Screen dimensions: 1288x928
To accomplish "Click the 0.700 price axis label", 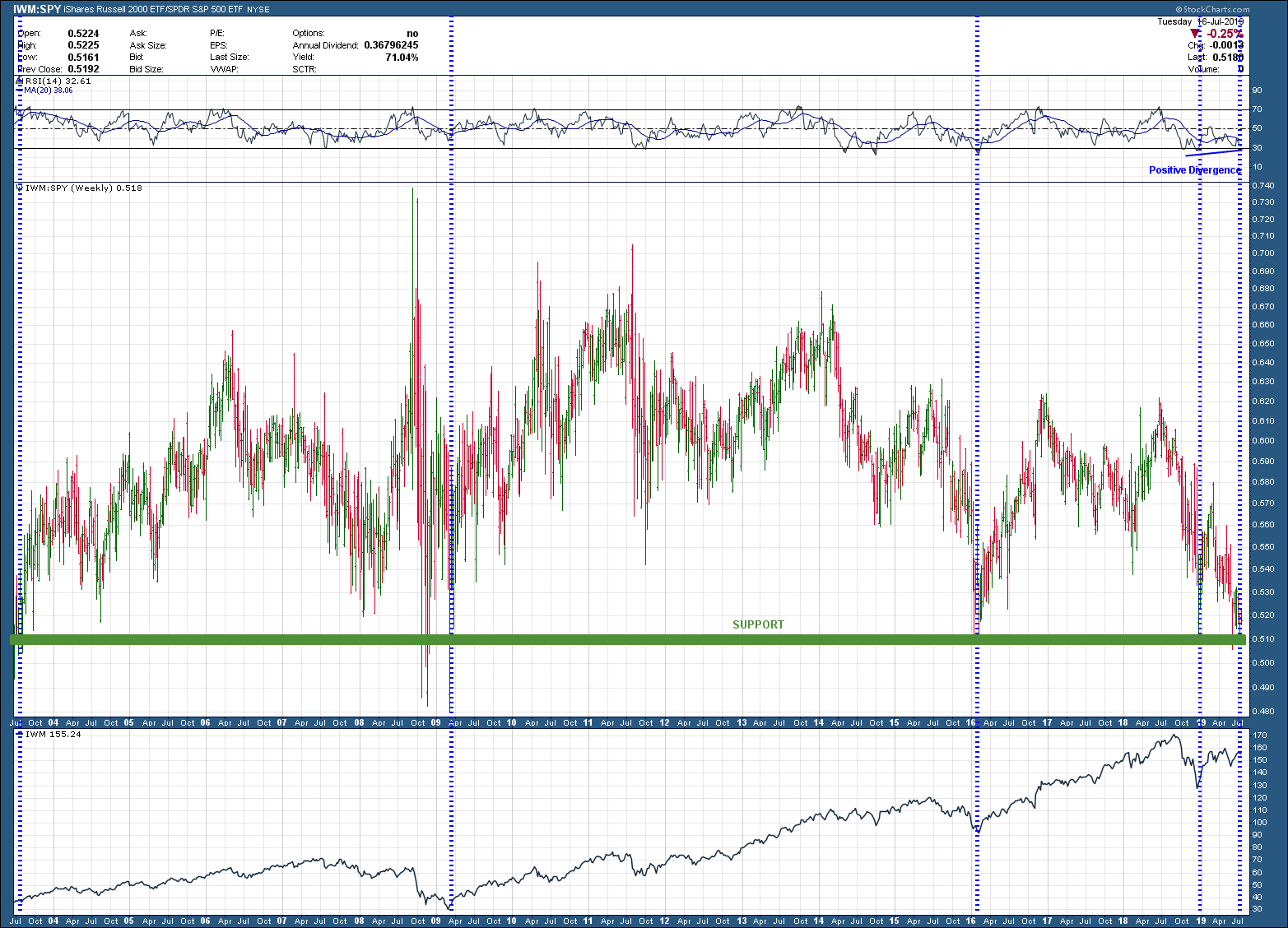I will [1263, 253].
